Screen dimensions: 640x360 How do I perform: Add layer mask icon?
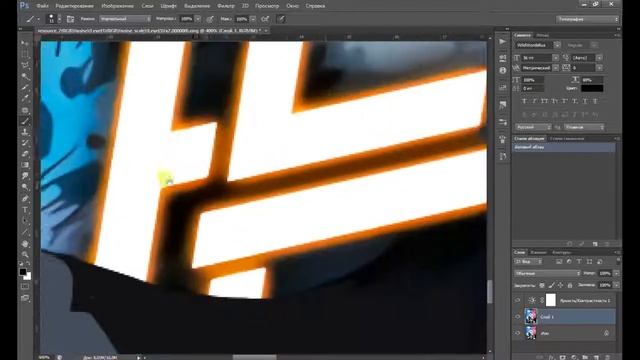coord(563,358)
